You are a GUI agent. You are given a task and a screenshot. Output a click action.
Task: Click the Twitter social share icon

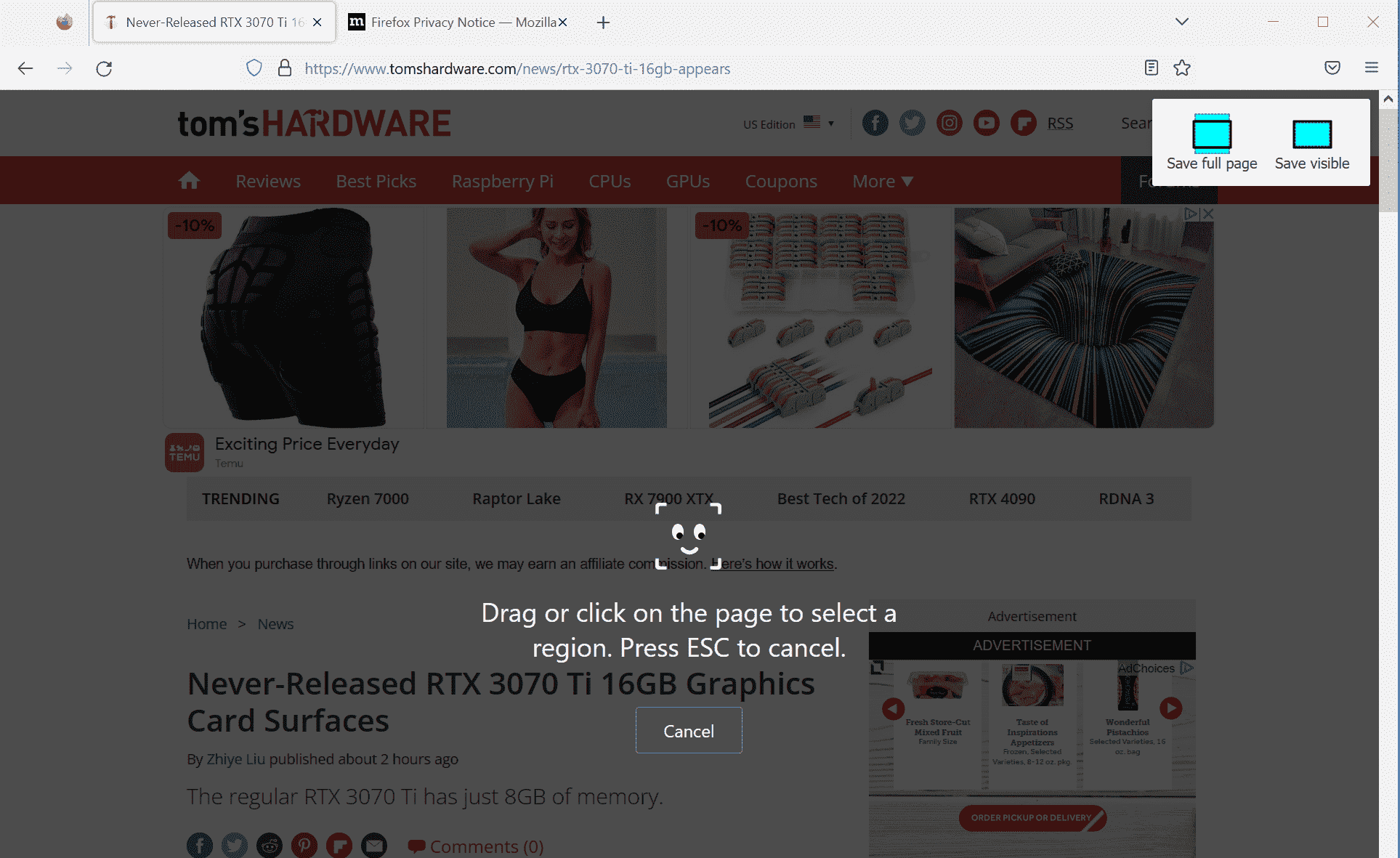tap(235, 844)
